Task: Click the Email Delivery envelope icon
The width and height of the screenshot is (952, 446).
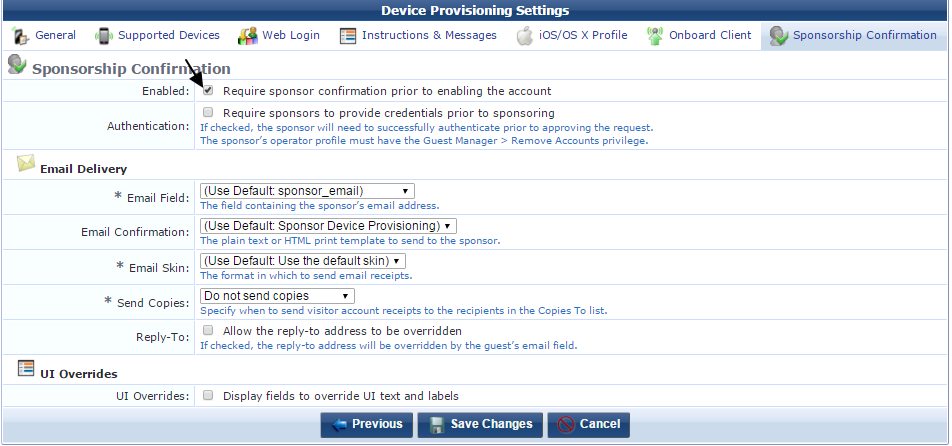Action: (x=26, y=163)
